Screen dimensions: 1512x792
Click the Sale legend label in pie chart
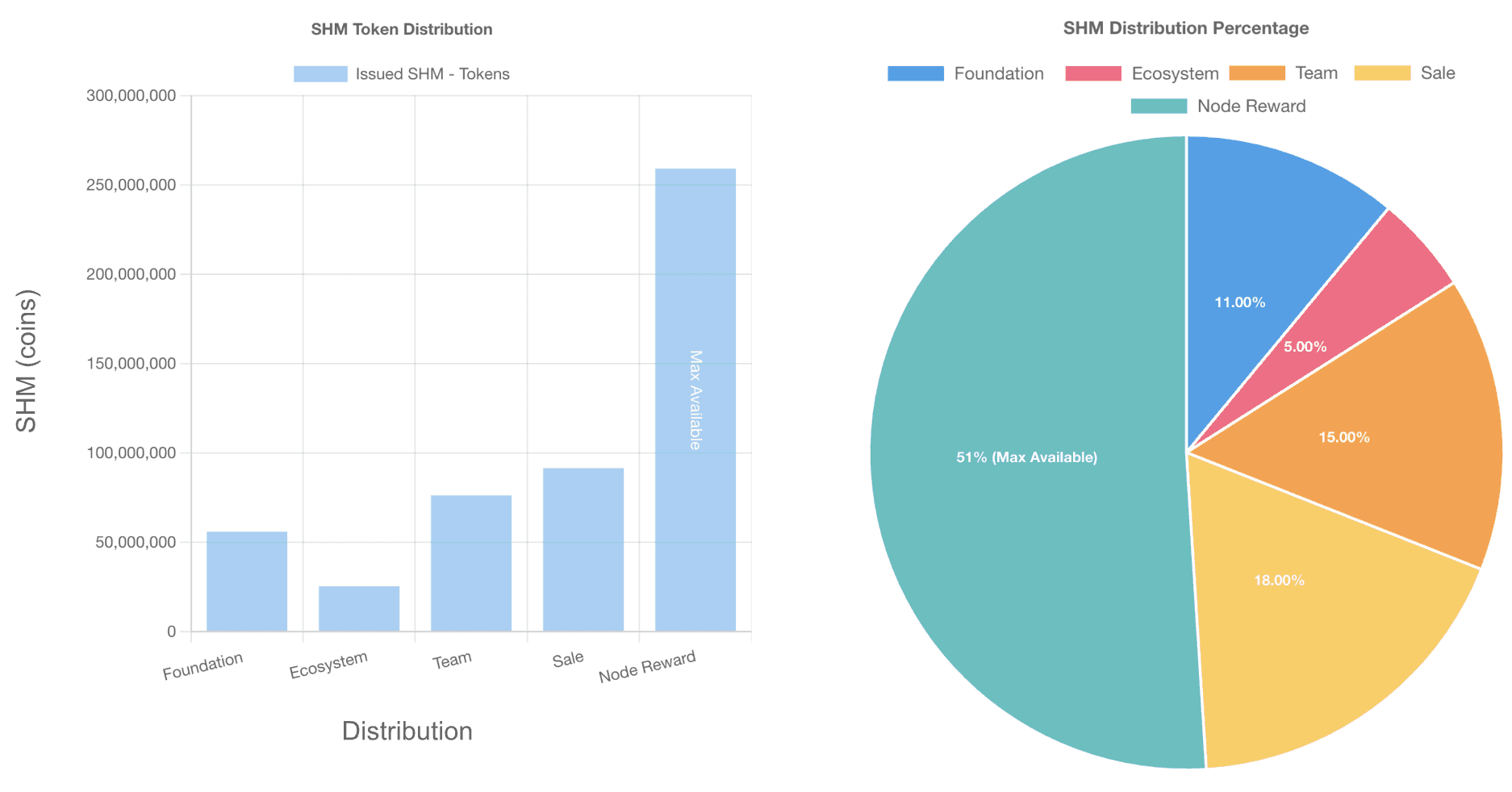(x=1438, y=73)
